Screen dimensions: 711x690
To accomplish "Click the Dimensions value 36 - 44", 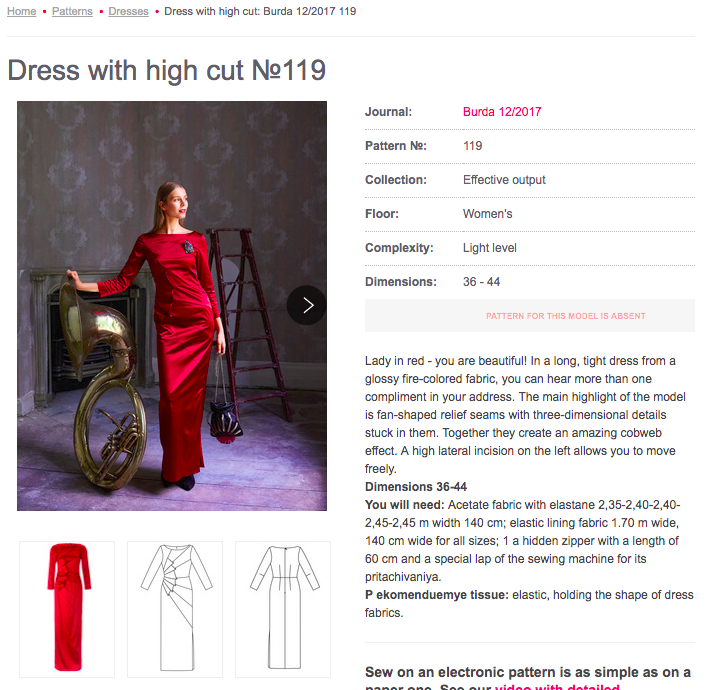I will (481, 282).
